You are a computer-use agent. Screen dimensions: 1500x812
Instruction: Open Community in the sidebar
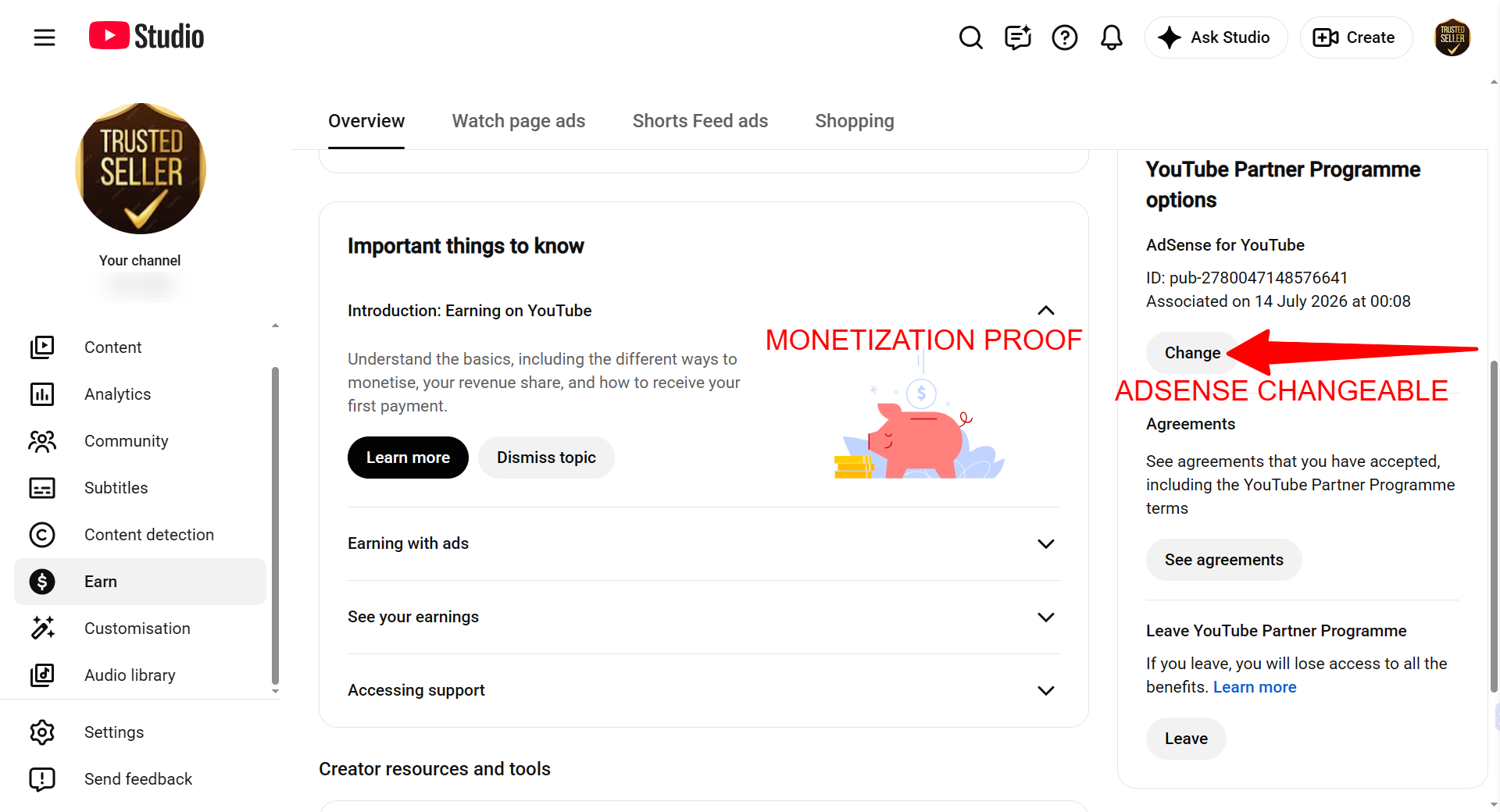(141, 441)
